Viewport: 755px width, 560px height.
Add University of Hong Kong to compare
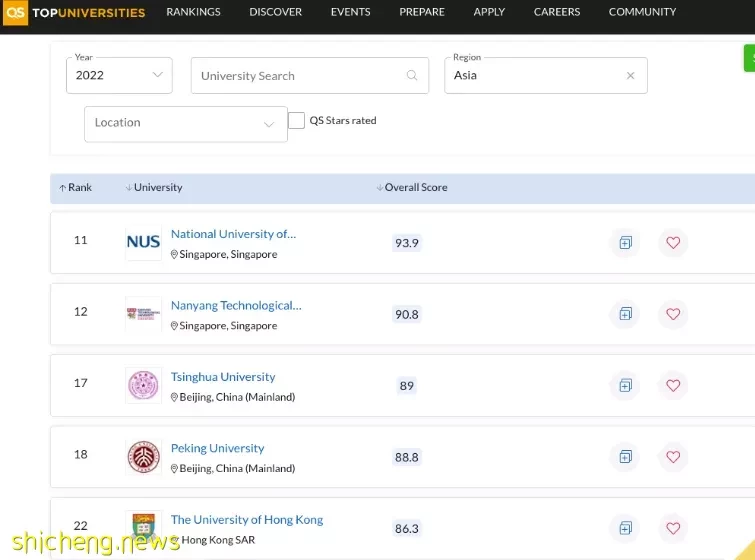[x=625, y=528]
